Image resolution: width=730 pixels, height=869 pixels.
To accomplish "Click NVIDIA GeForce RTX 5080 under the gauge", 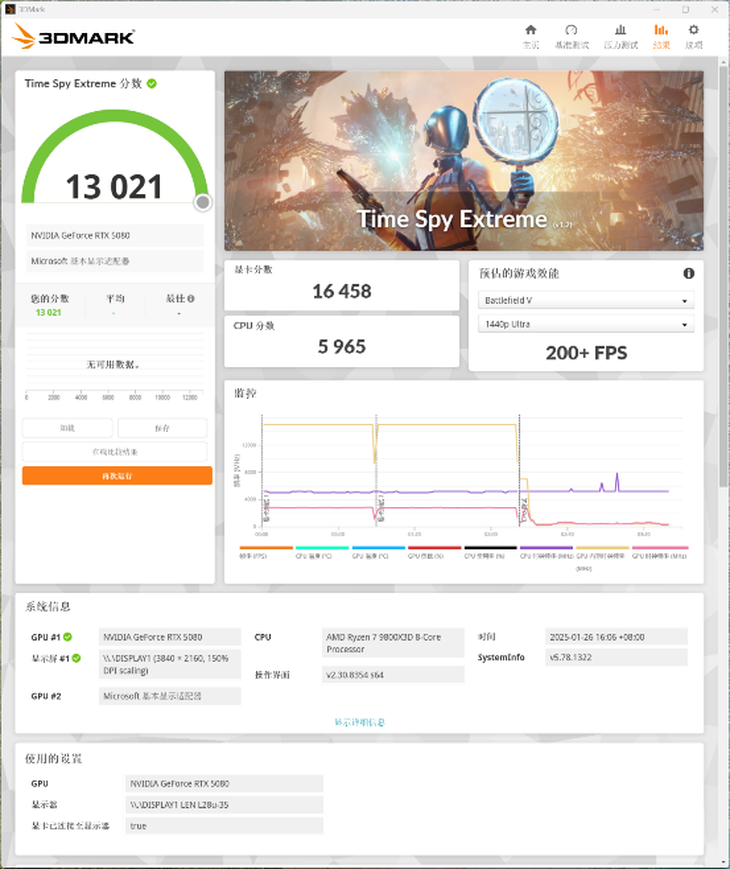I will [x=115, y=236].
